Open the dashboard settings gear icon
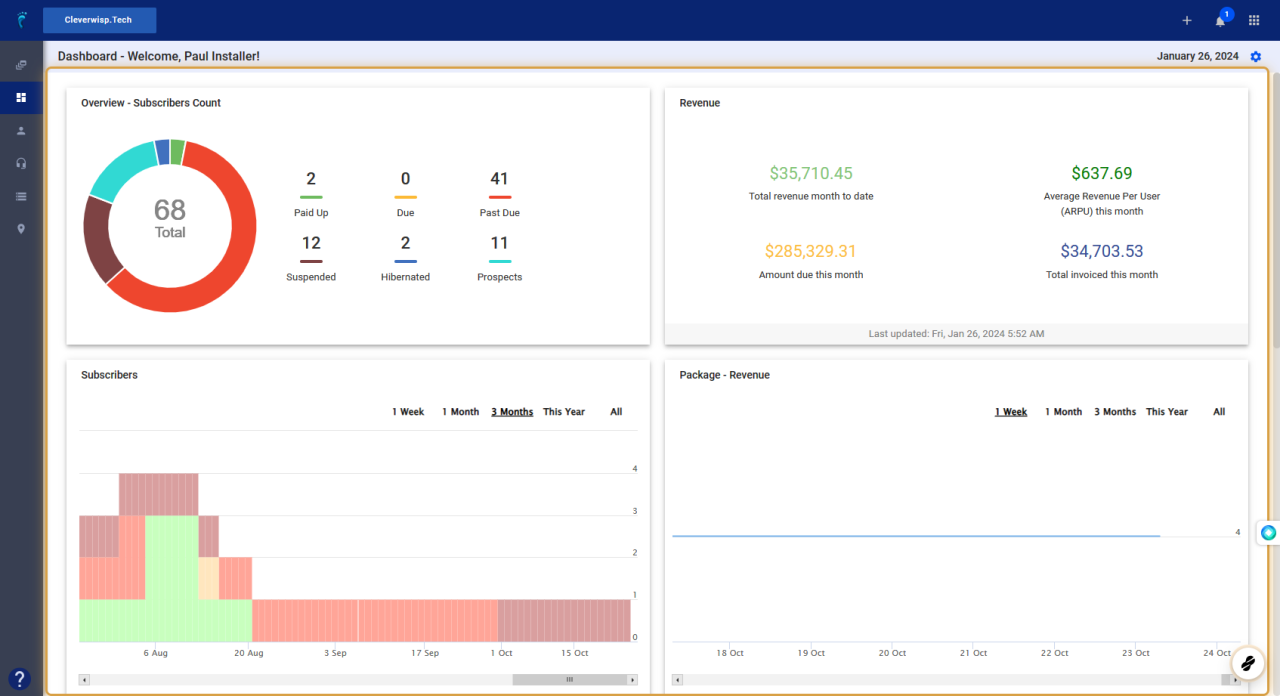Viewport: 1280px width, 696px height. click(x=1256, y=56)
